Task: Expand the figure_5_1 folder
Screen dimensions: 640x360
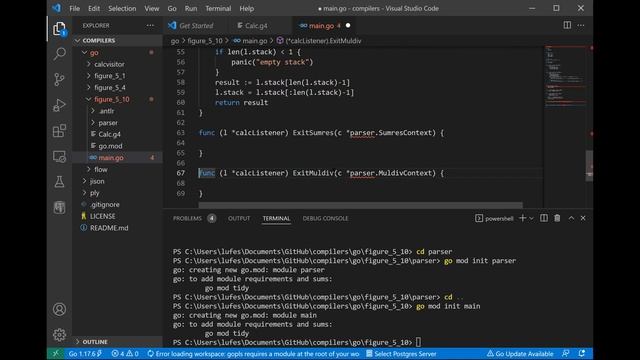Action: [110, 76]
